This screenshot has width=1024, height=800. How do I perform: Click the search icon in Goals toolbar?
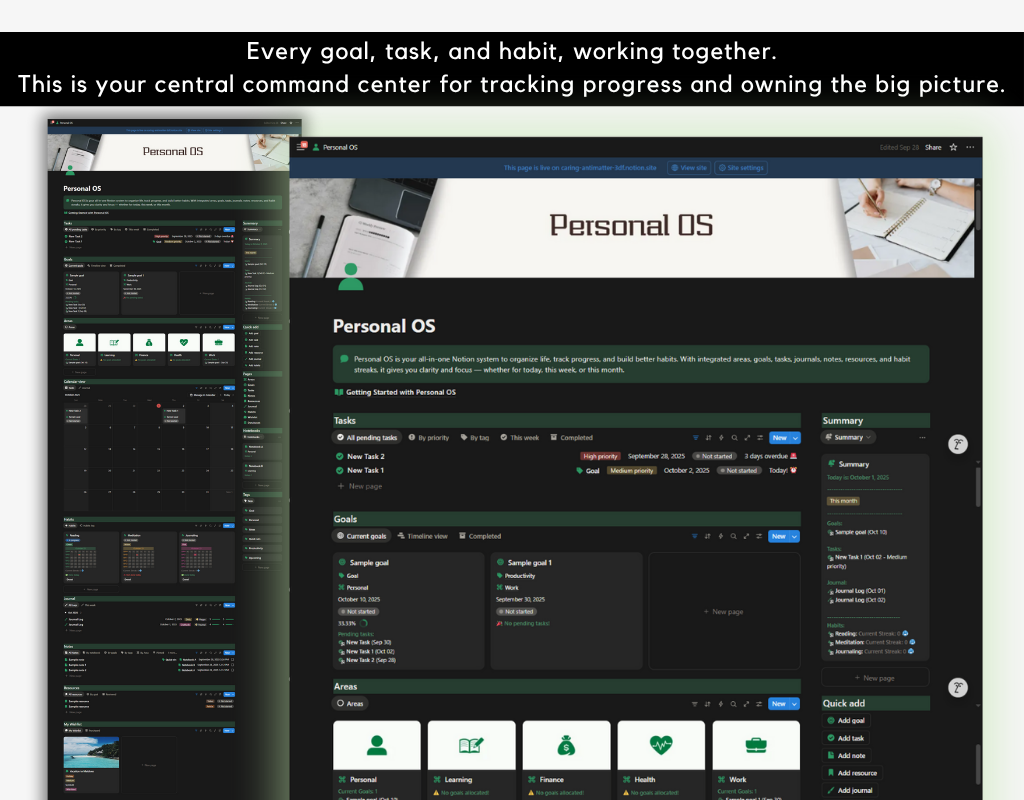pos(733,537)
